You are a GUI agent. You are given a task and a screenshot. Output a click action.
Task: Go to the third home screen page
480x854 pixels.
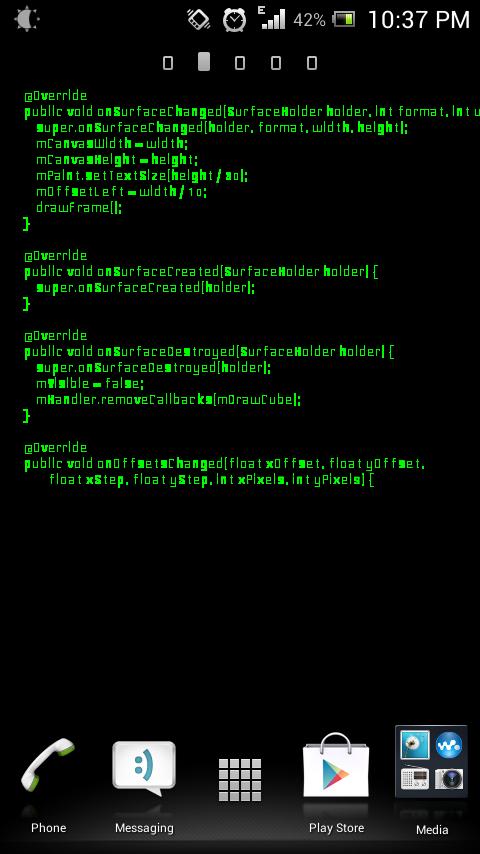[x=240, y=63]
